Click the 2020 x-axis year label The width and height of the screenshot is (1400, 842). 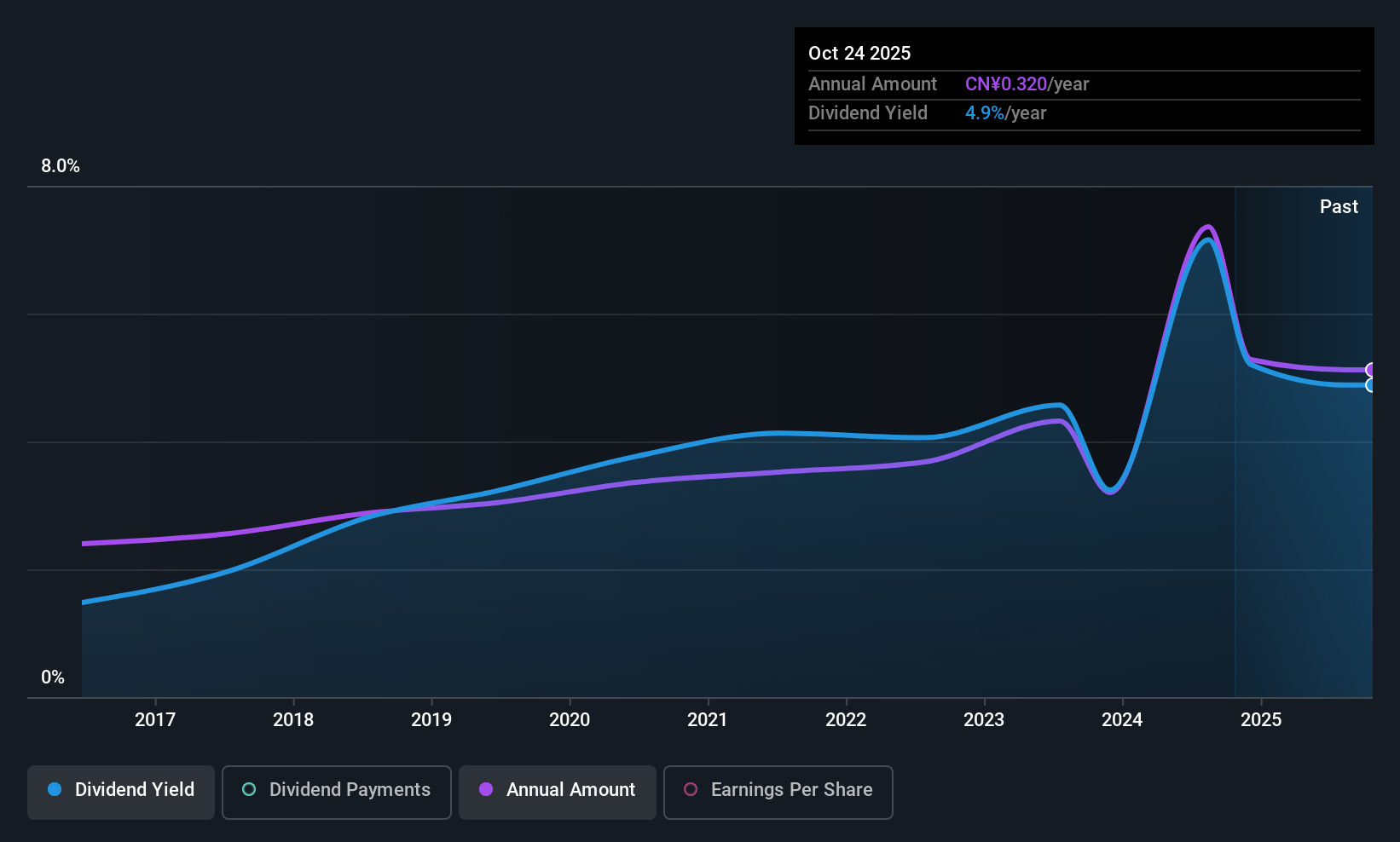click(570, 720)
